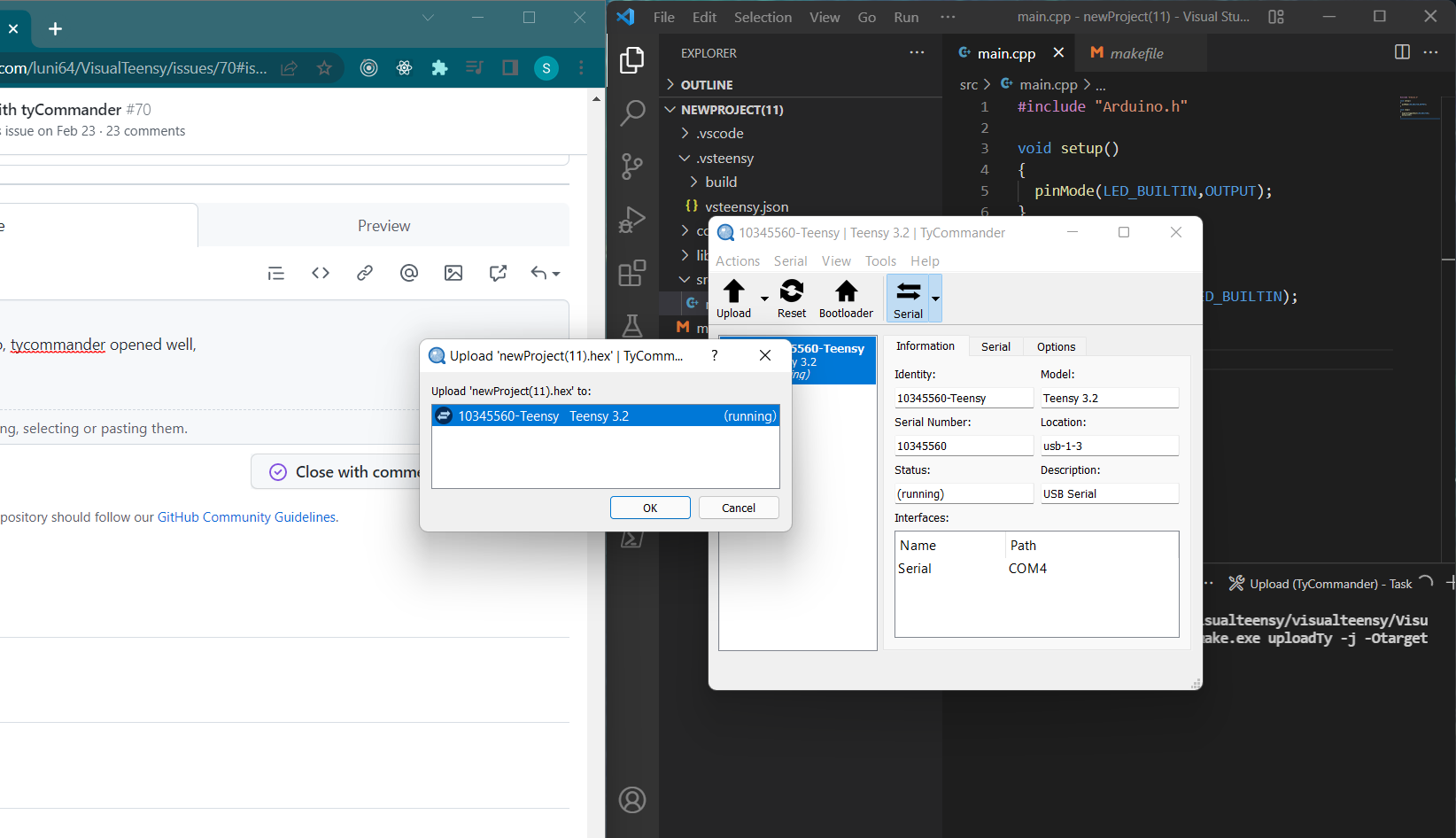1456x838 pixels.
Task: Click the attach image icon in GitHub editor
Action: coord(453,273)
